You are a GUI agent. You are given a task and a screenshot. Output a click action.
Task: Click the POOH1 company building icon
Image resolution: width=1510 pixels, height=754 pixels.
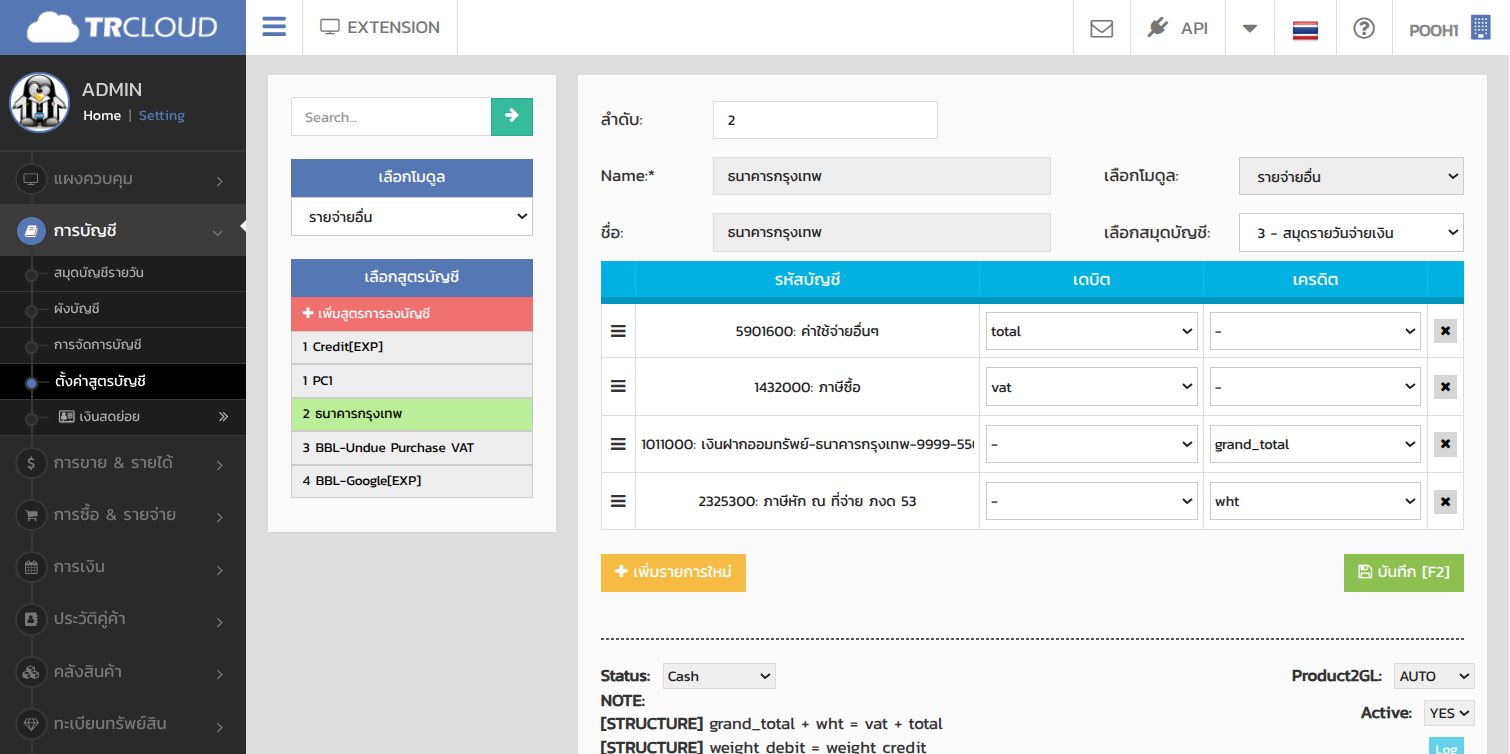point(1480,28)
